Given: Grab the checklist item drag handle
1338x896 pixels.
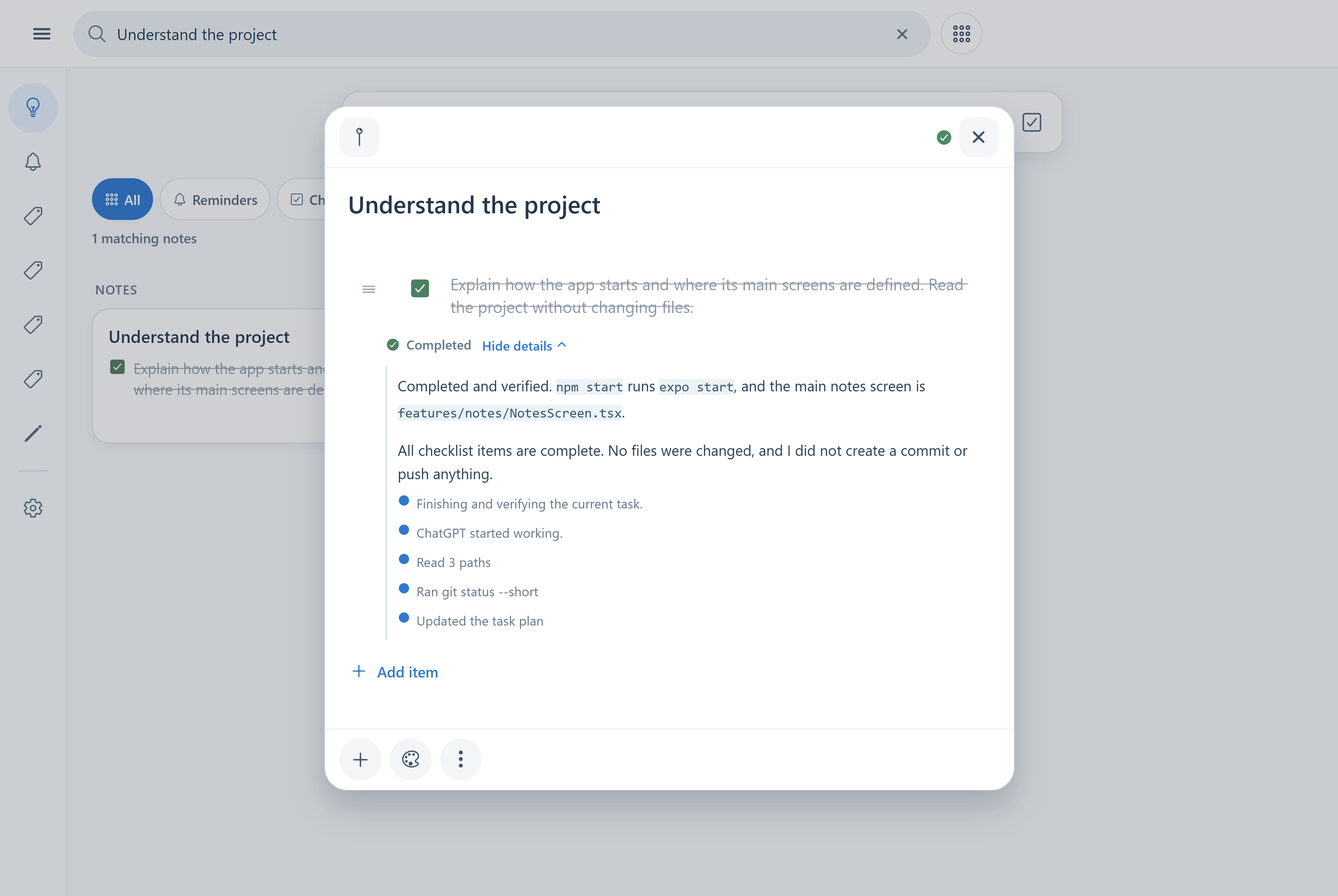Looking at the screenshot, I should [x=369, y=290].
